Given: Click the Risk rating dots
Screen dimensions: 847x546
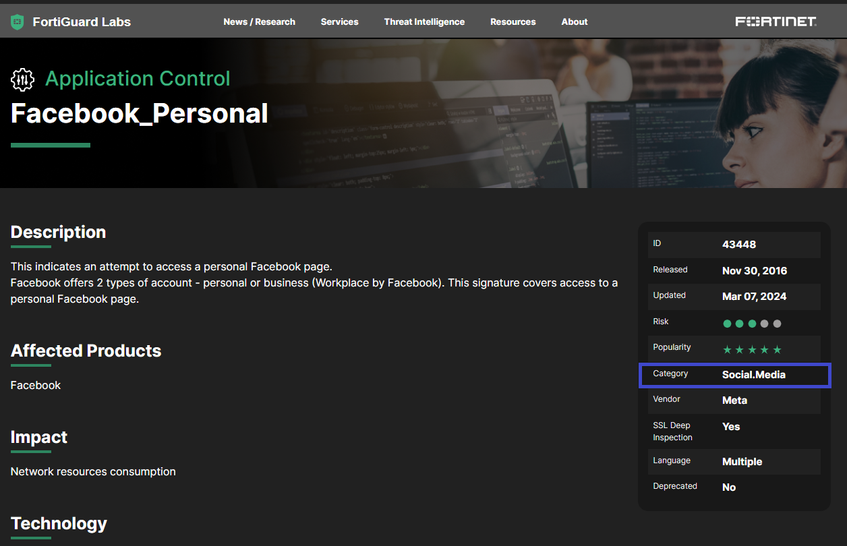Looking at the screenshot, I should (752, 323).
